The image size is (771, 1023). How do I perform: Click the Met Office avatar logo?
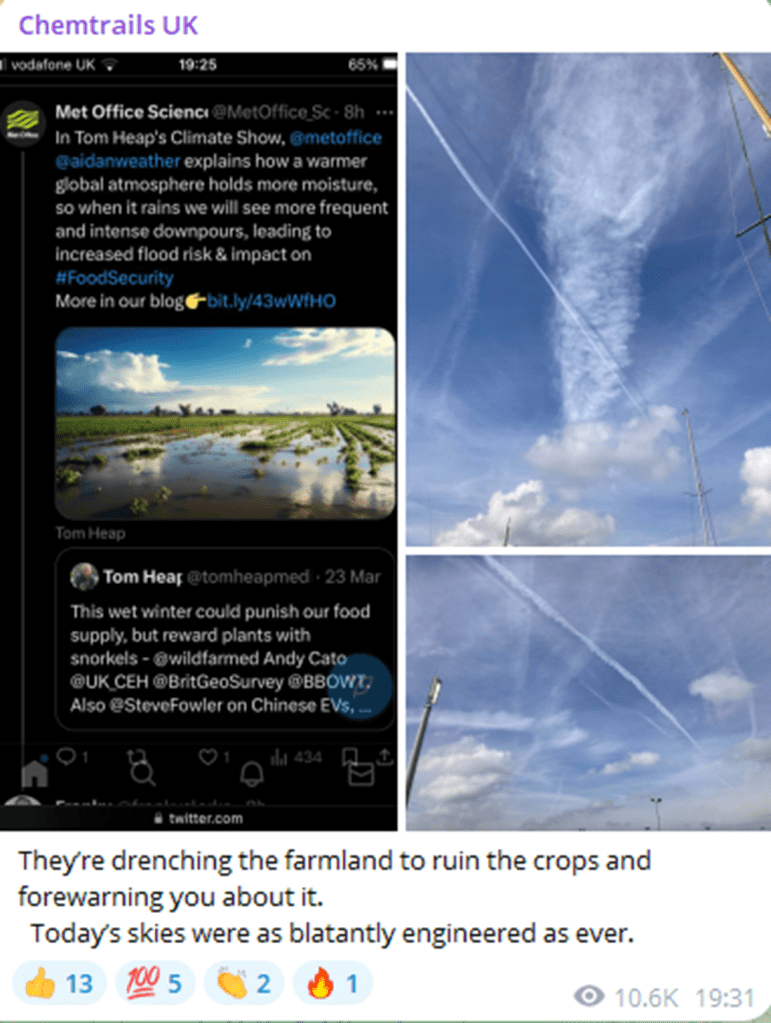pos(23,123)
